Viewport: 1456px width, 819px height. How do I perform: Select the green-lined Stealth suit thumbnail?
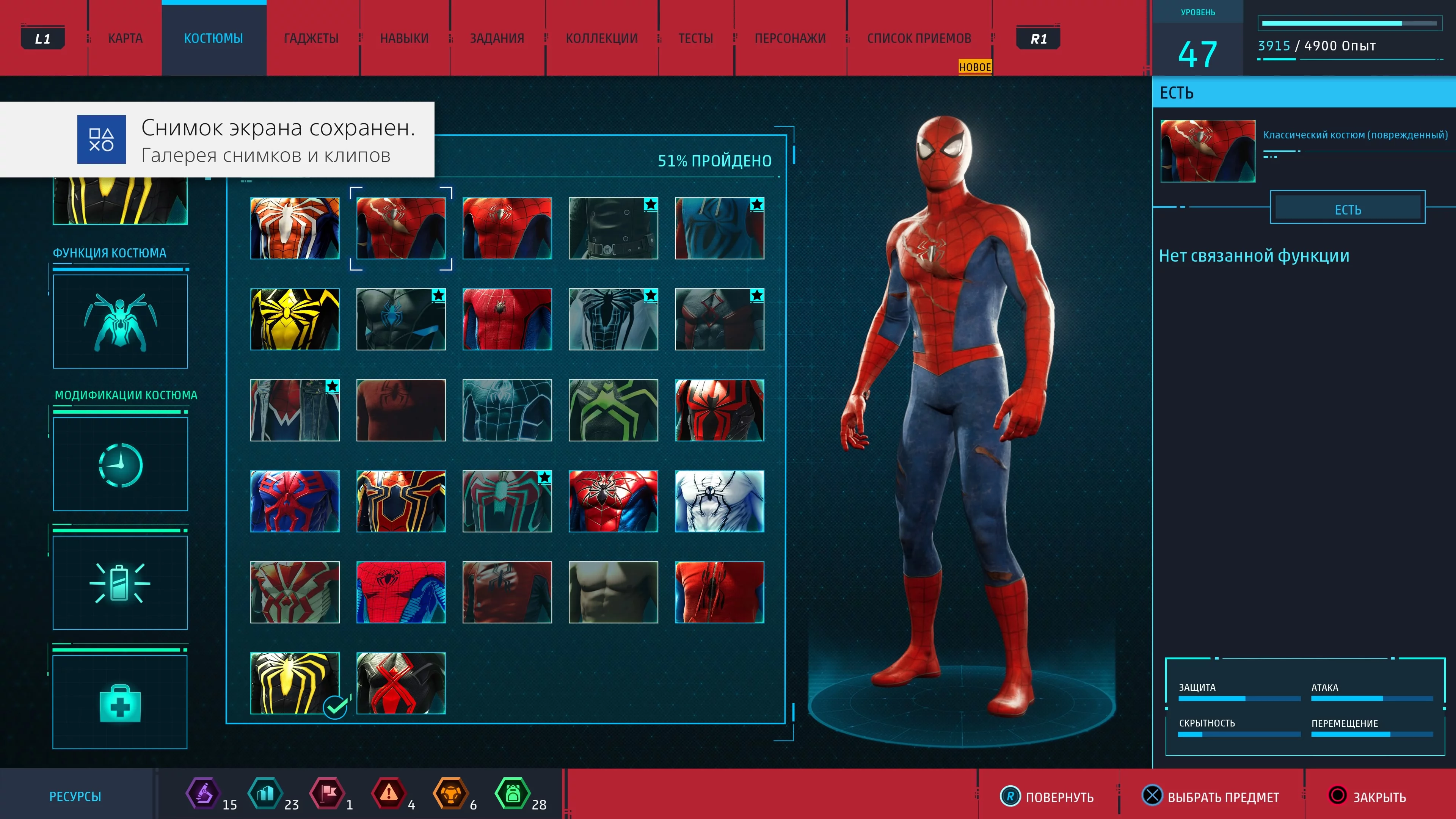click(x=613, y=410)
